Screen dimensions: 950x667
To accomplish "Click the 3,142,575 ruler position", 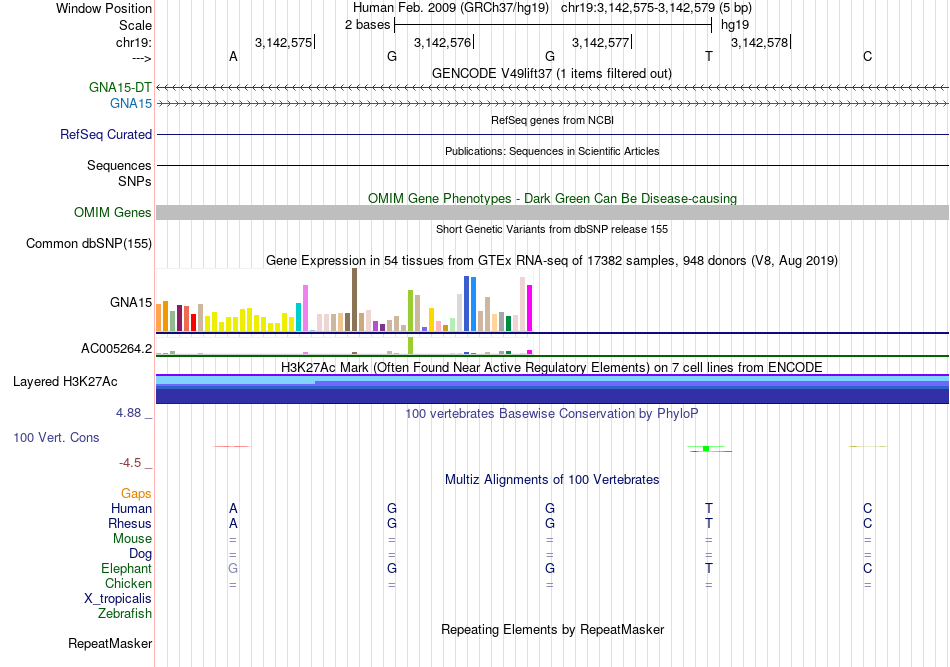I will [x=284, y=42].
